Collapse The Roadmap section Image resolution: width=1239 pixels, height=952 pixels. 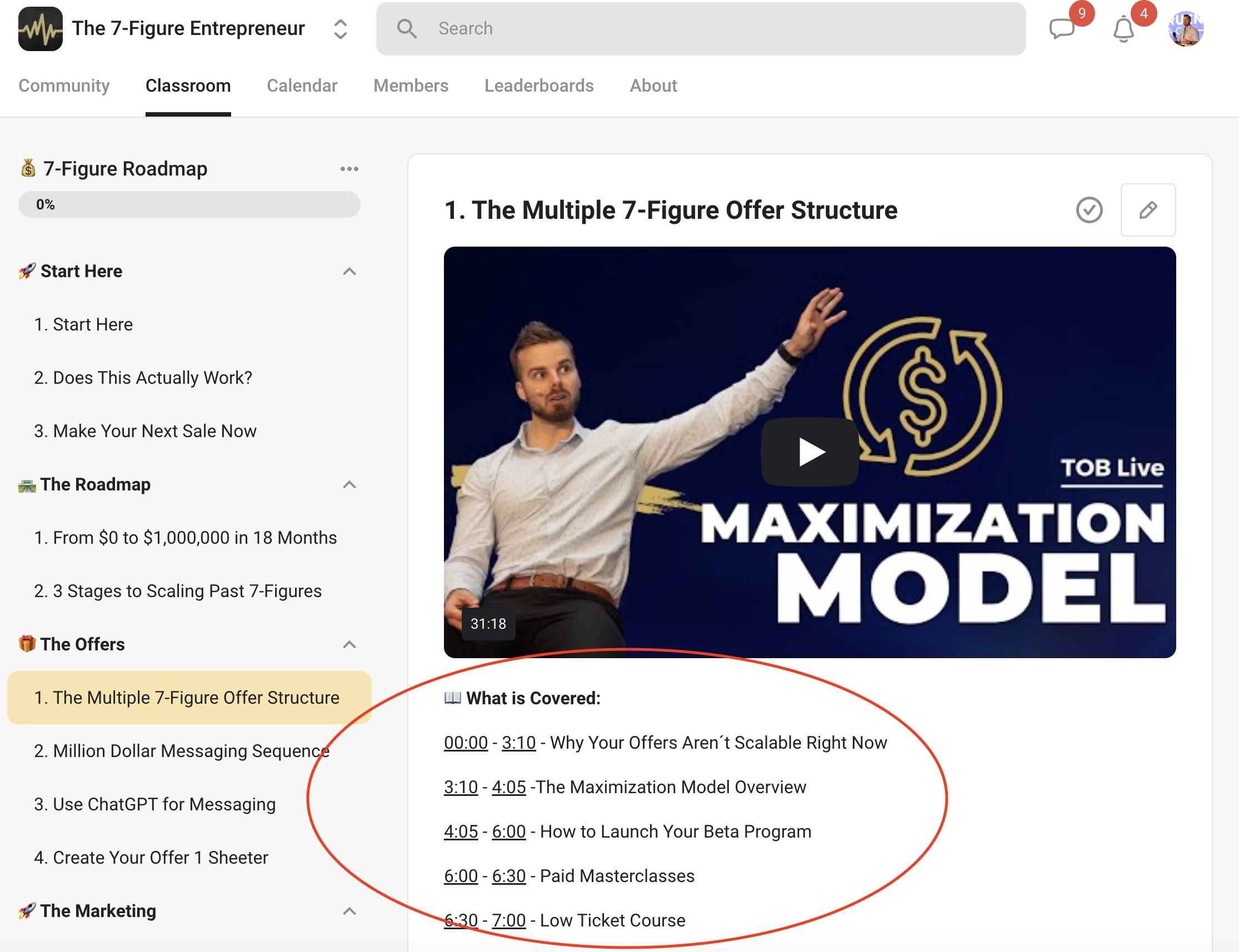coord(349,484)
